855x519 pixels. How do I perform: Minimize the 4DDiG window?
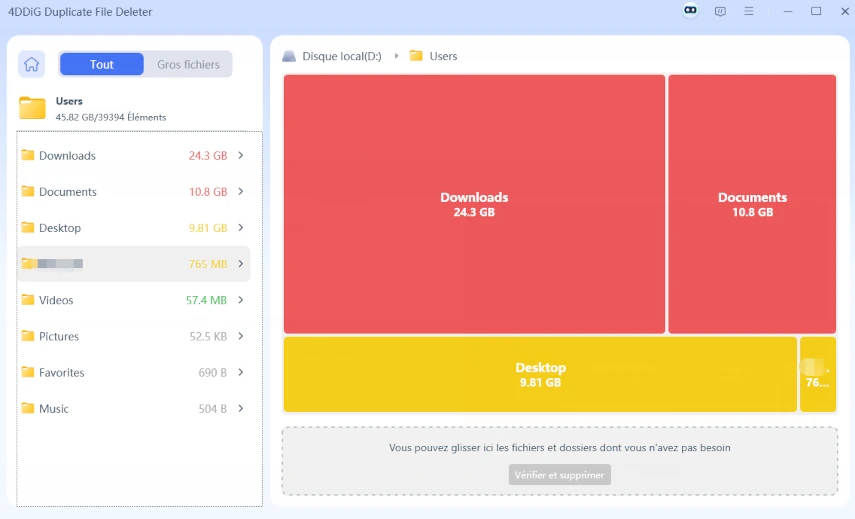coord(787,11)
